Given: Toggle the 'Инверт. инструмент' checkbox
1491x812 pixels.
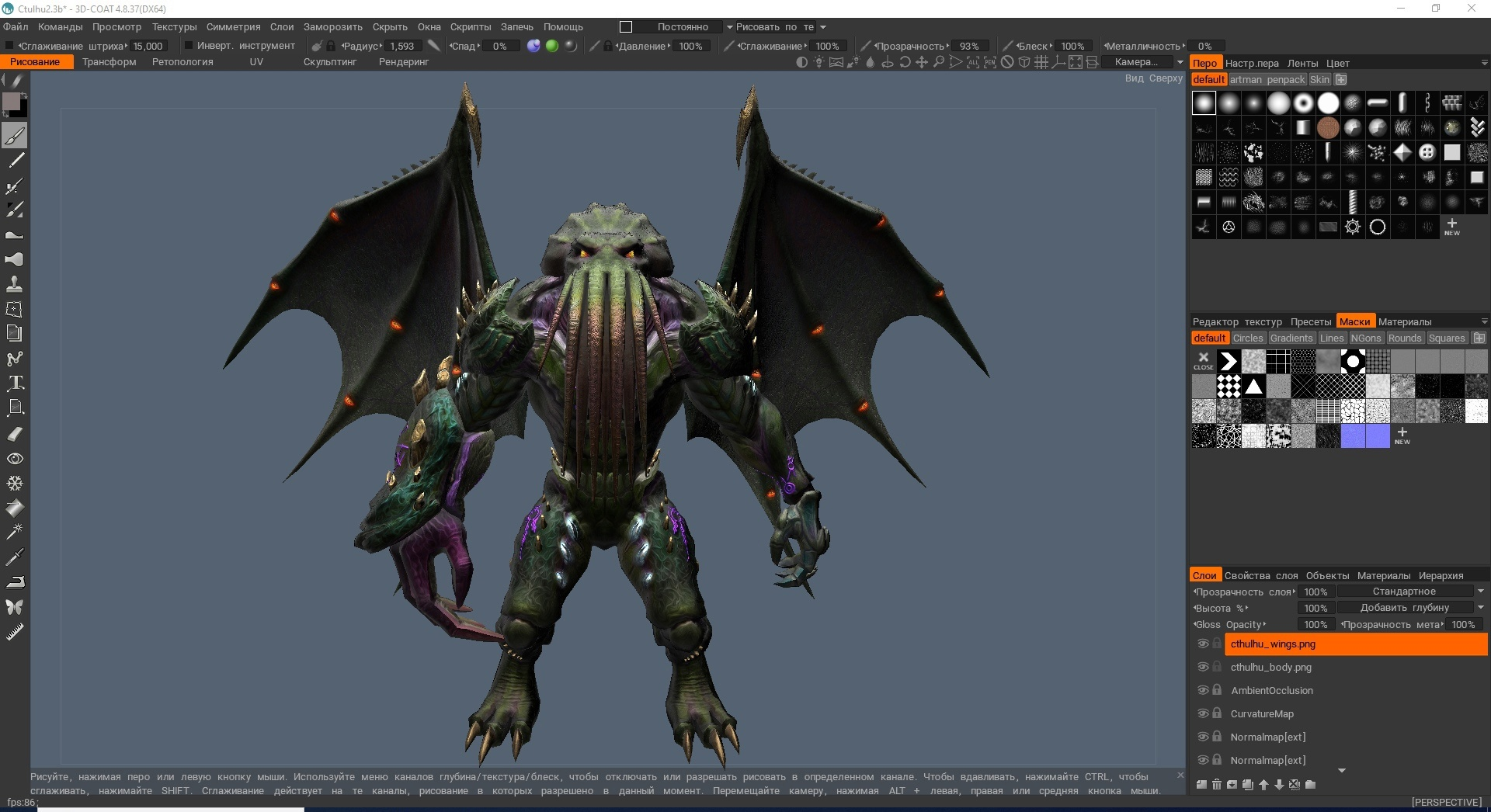Looking at the screenshot, I should [x=188, y=46].
